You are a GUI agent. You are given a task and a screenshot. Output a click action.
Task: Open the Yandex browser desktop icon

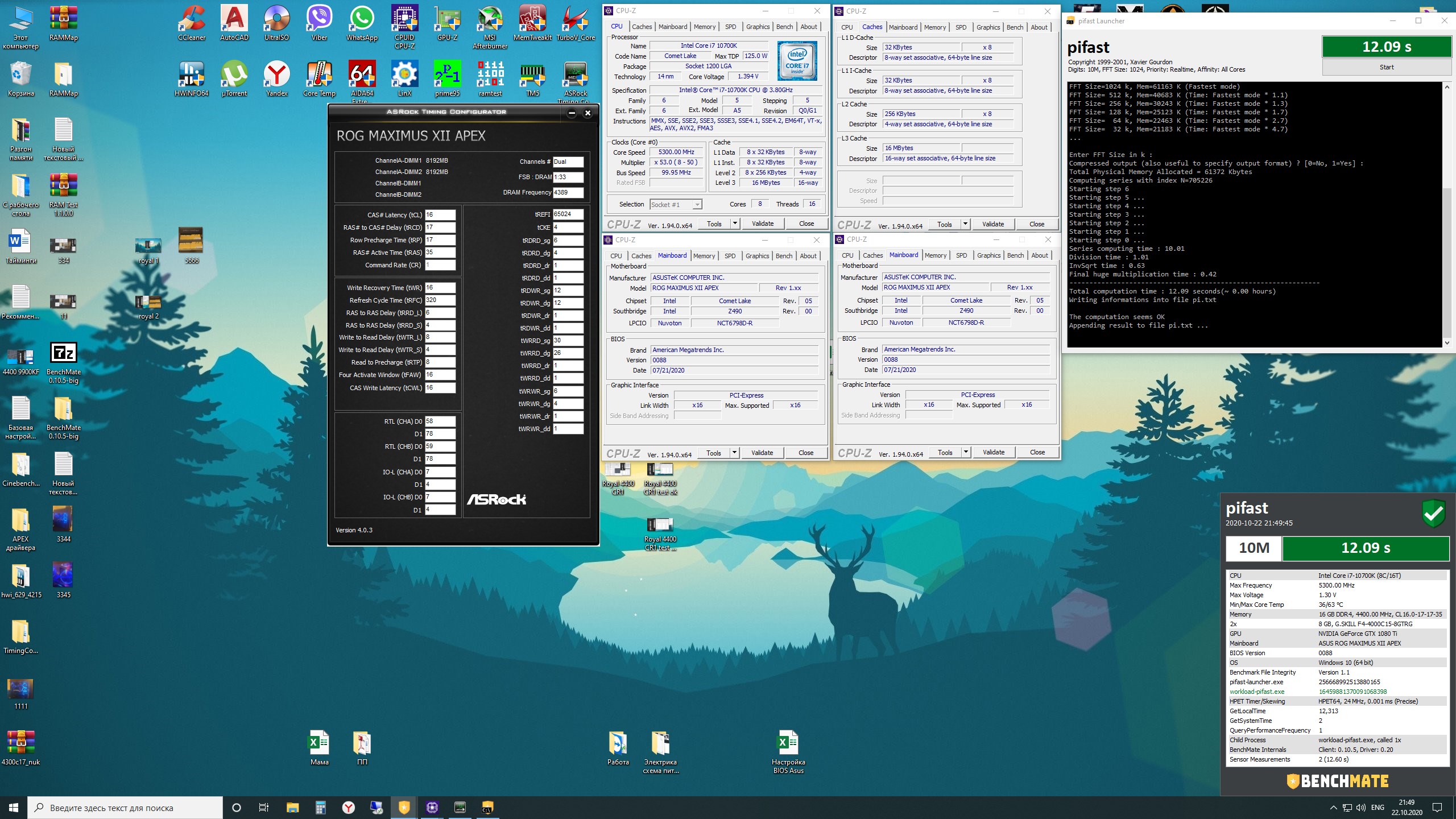tap(276, 78)
